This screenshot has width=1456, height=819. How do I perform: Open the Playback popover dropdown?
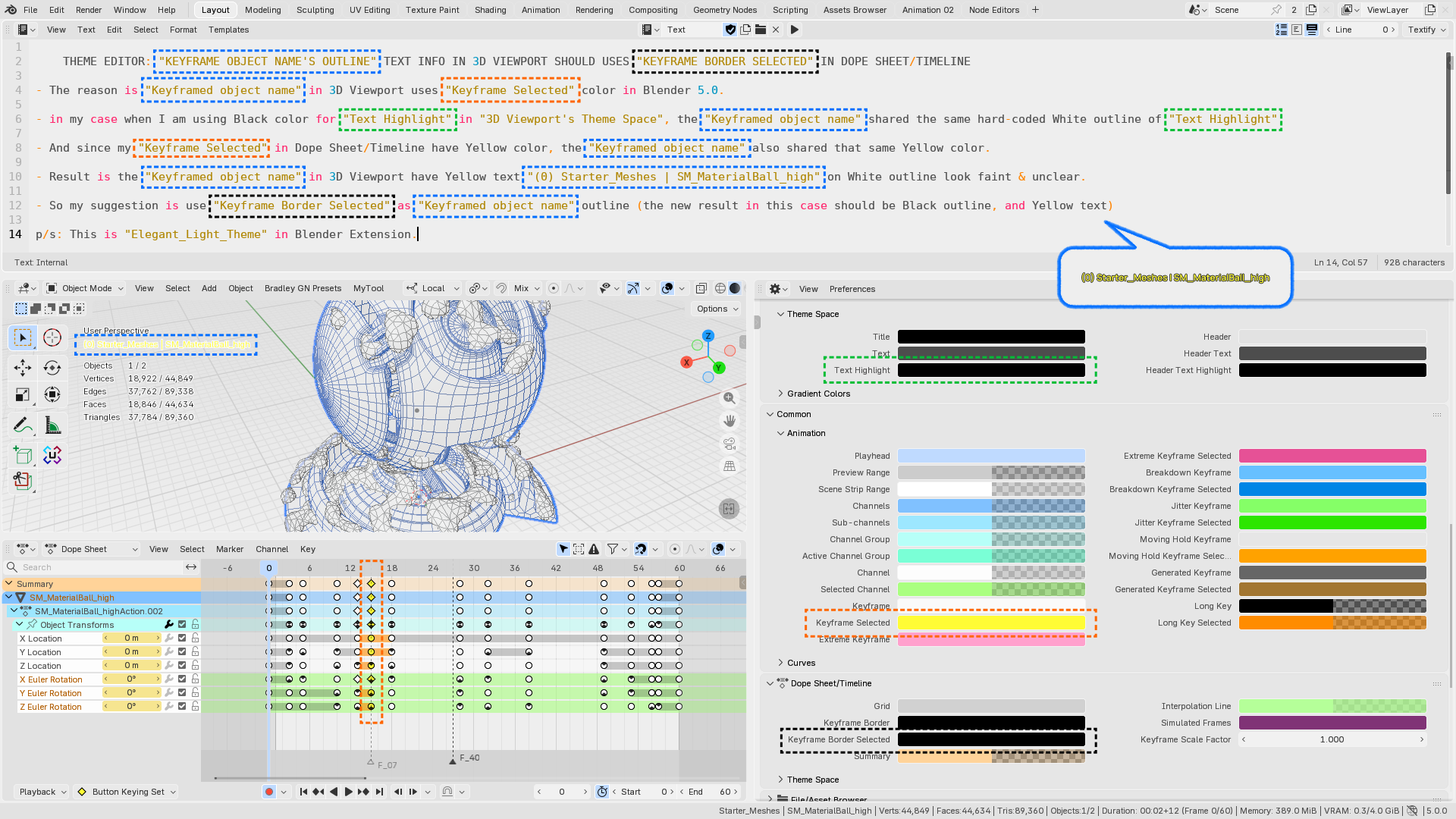[42, 792]
